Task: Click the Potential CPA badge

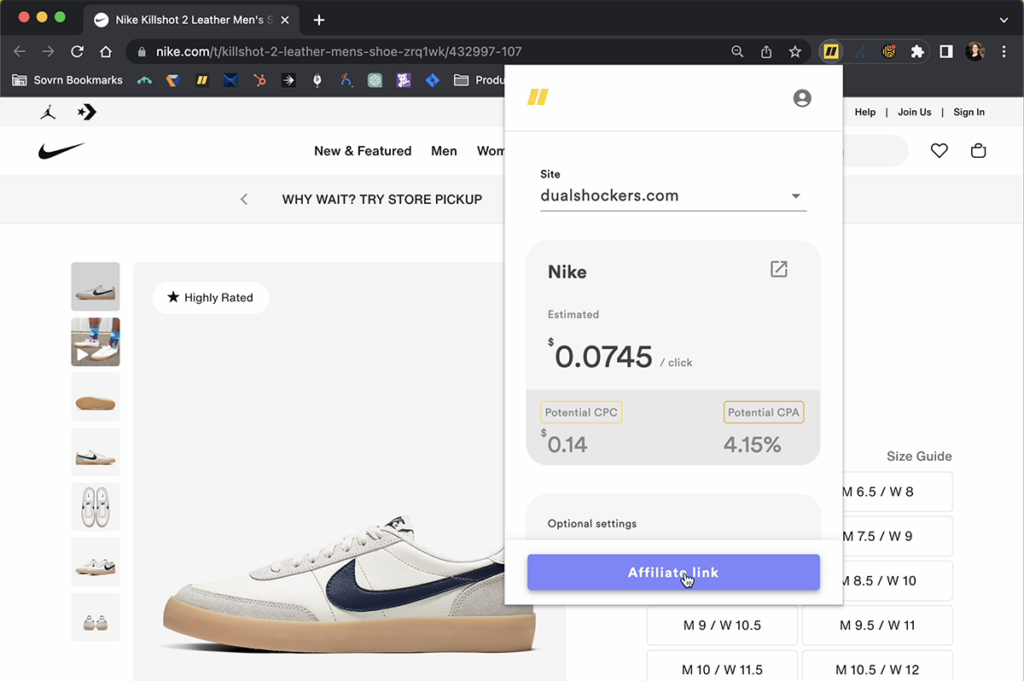Action: click(763, 413)
